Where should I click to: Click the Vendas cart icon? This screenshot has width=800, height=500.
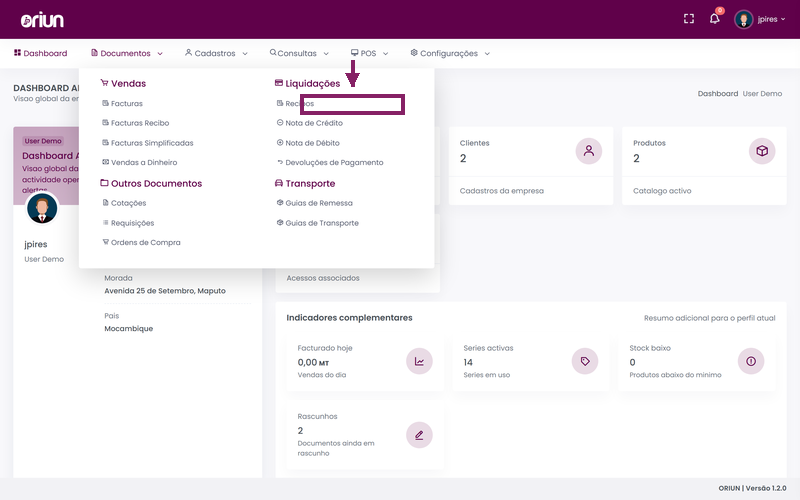pyautogui.click(x=104, y=83)
